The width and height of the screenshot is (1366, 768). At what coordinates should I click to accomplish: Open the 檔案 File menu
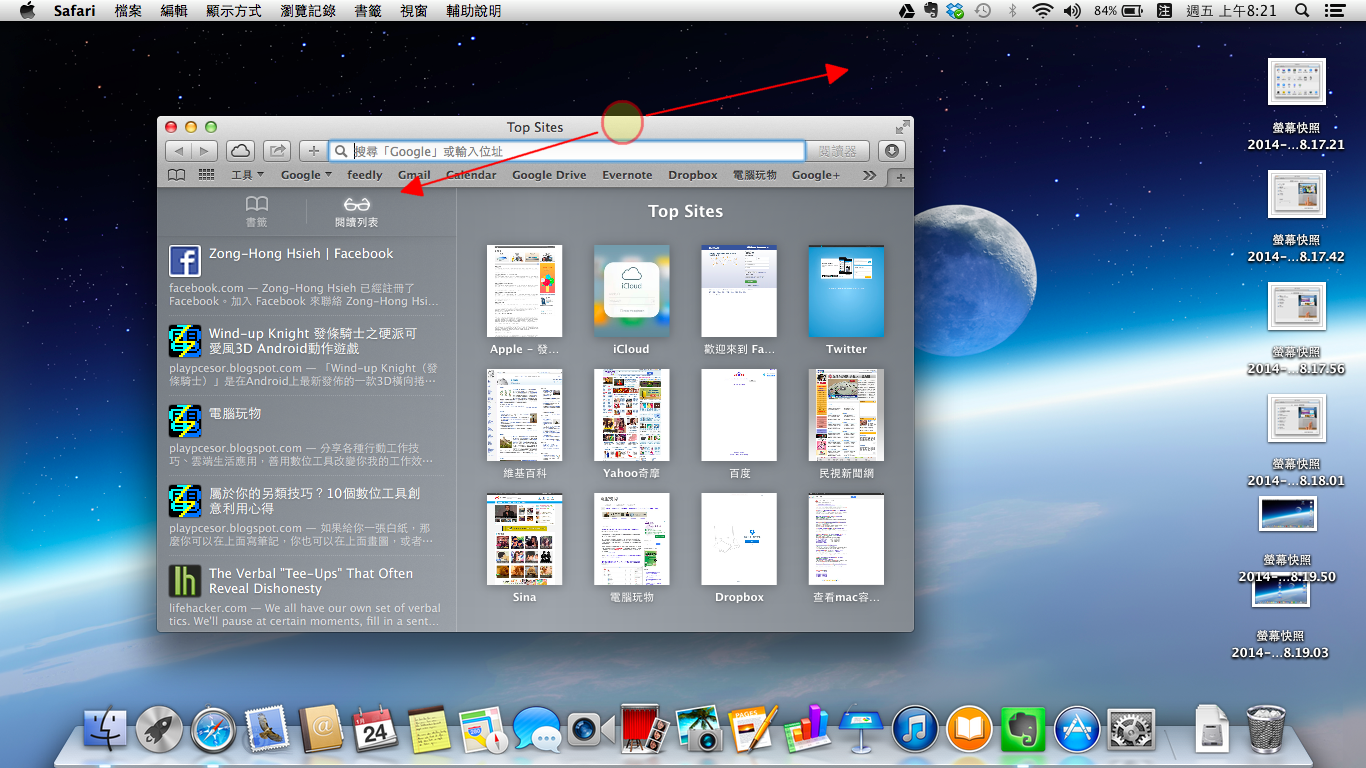coord(128,11)
